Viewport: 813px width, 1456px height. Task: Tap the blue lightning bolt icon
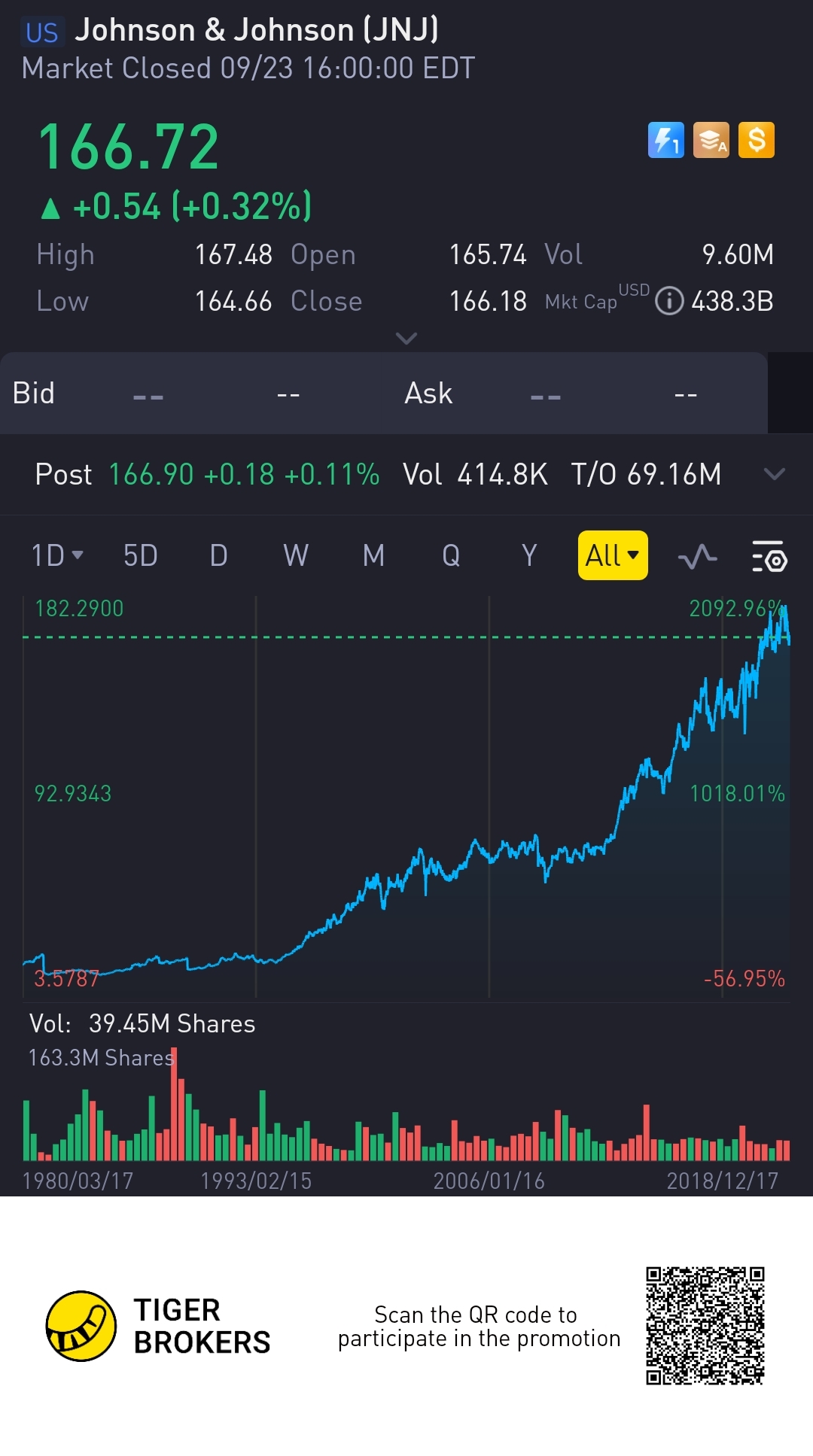coord(665,140)
